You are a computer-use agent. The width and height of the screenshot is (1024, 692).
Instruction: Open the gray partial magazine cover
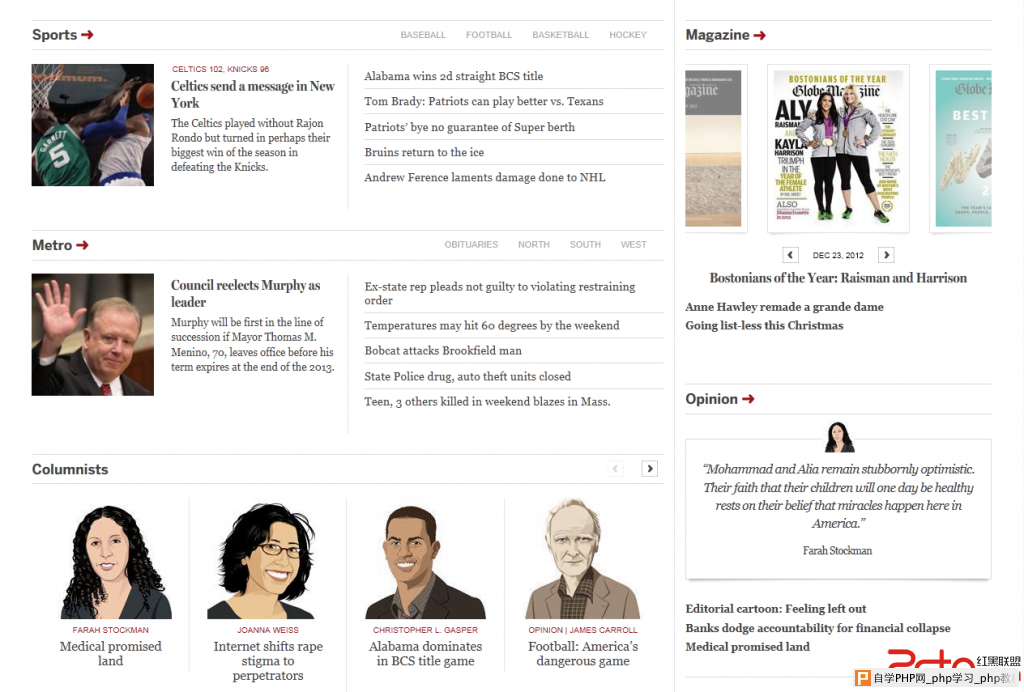tap(716, 148)
